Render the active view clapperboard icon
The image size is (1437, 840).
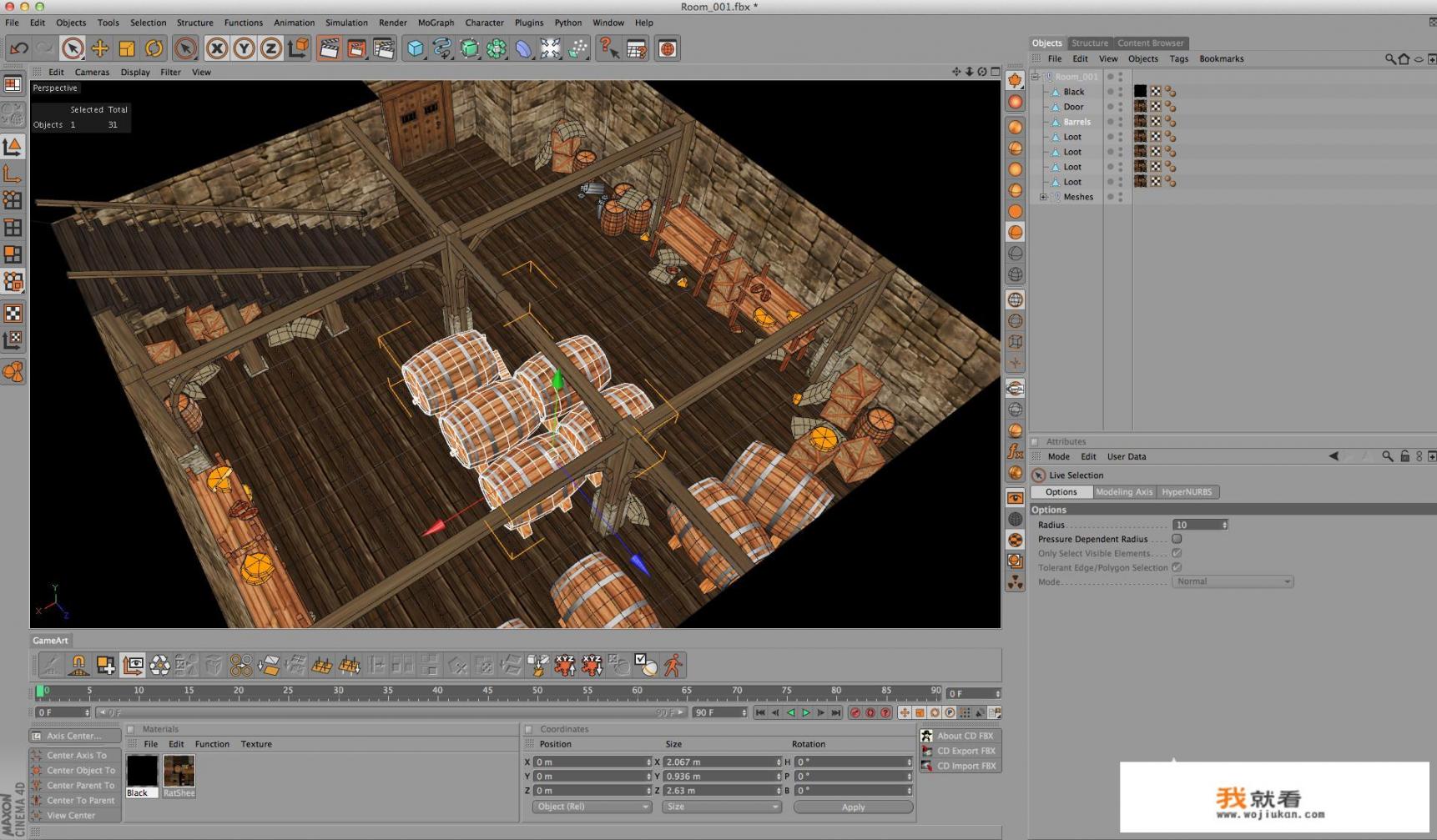click(329, 48)
